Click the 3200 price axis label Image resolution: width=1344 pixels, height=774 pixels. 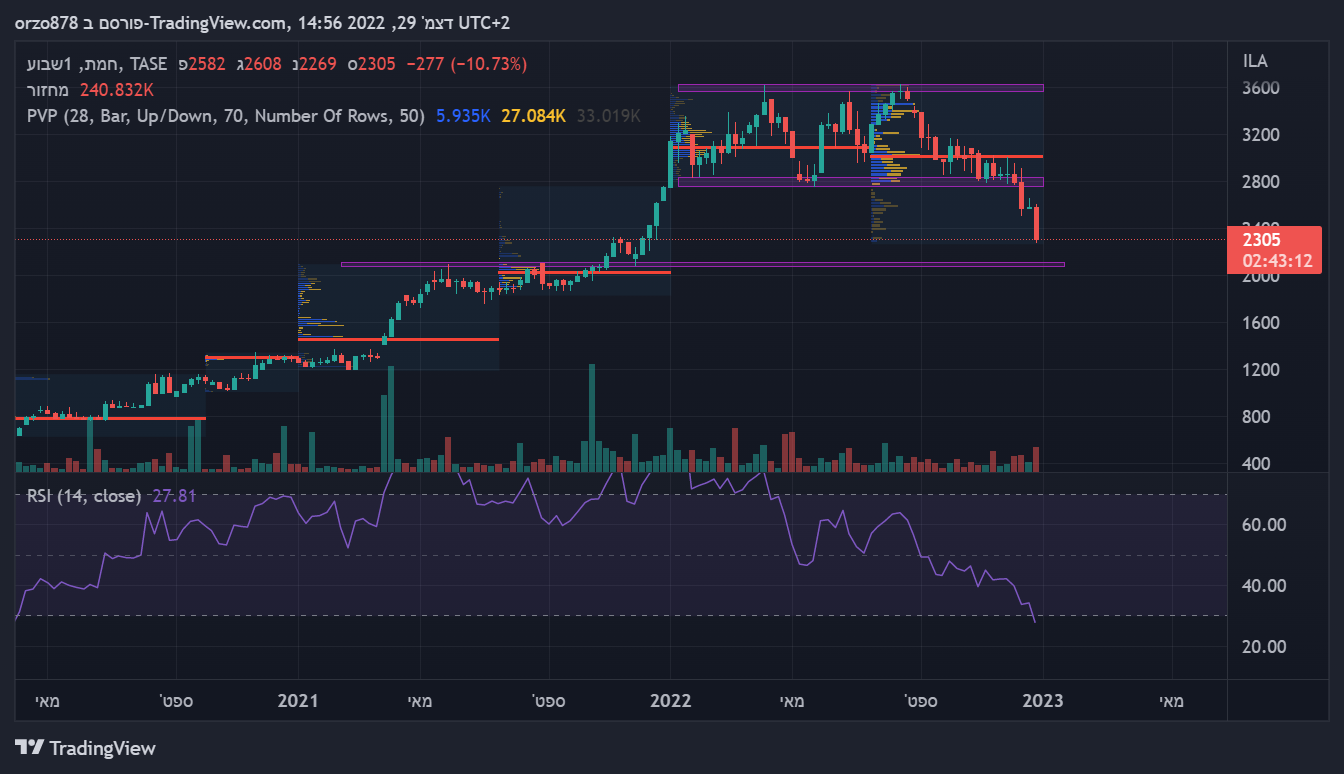click(1259, 135)
